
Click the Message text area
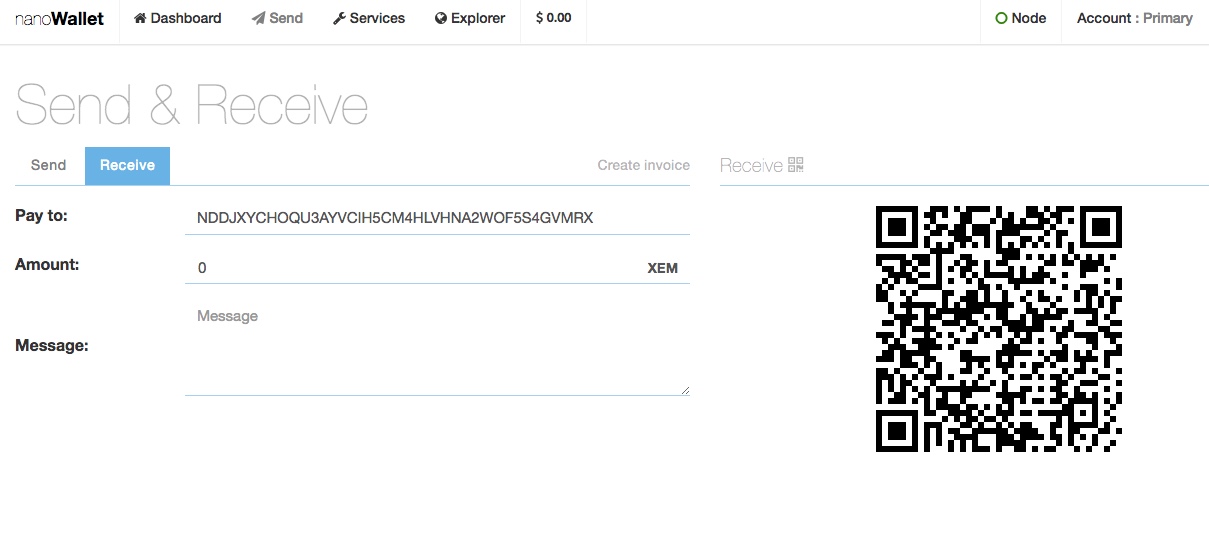(437, 347)
